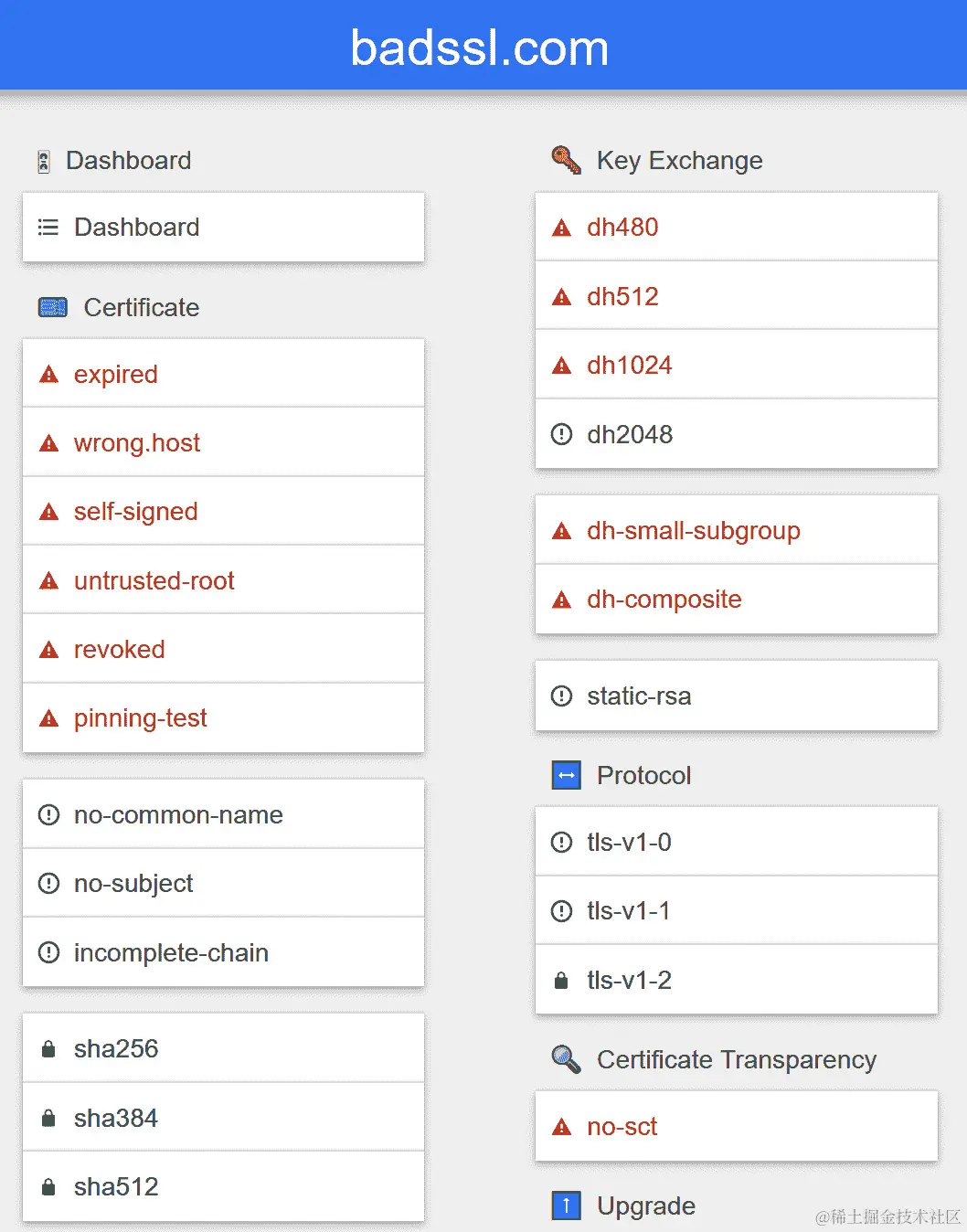Click the lock icon beside sha384
This screenshot has height=1232, width=967.
point(48,1118)
